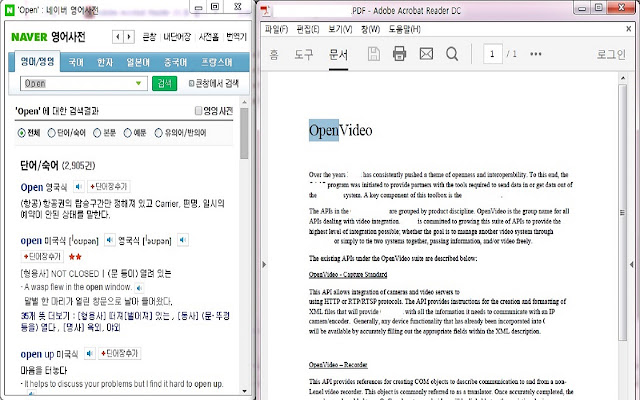Select 일본어 dictionary tab

[x=138, y=62]
